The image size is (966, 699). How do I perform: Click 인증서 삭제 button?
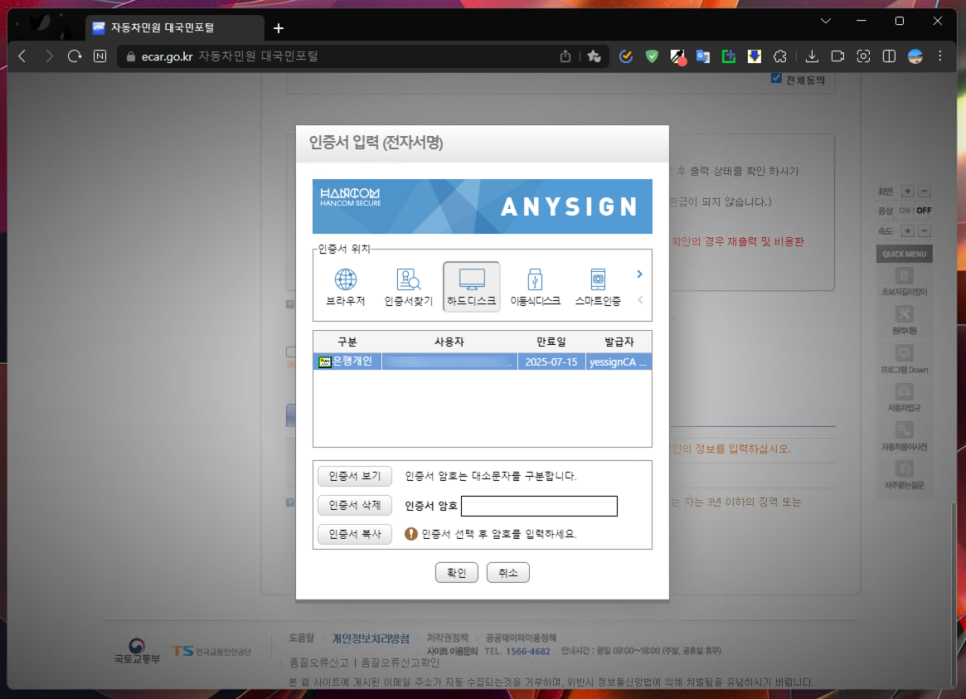click(355, 505)
